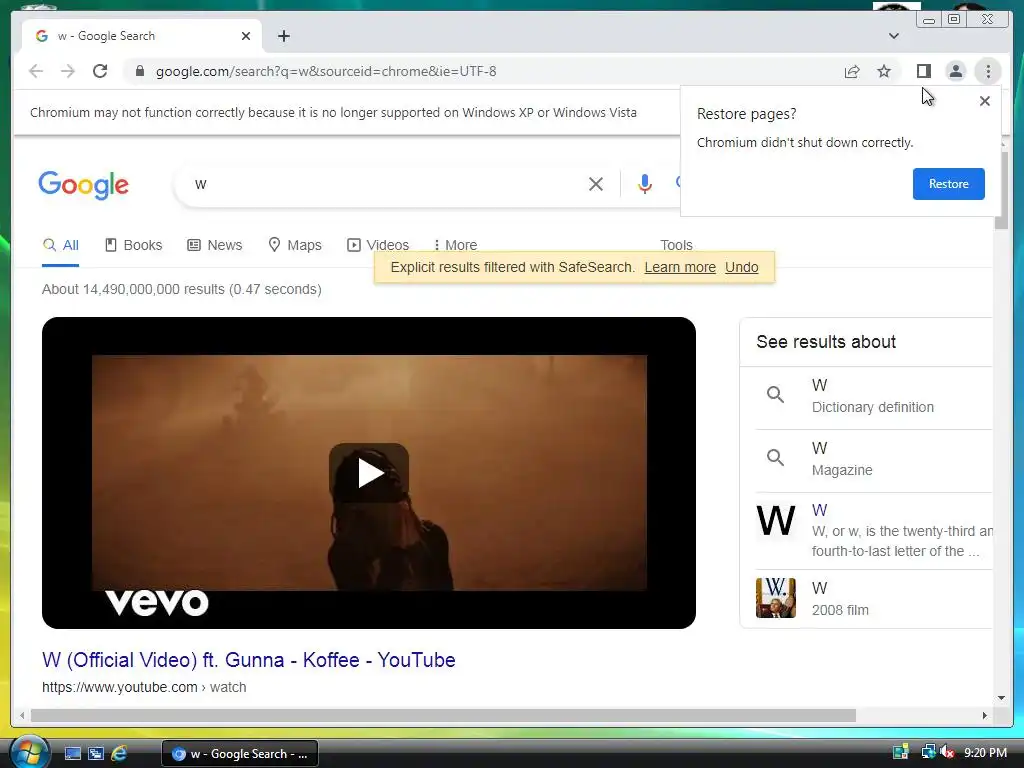Bookmark this page with the star icon

pos(884,71)
